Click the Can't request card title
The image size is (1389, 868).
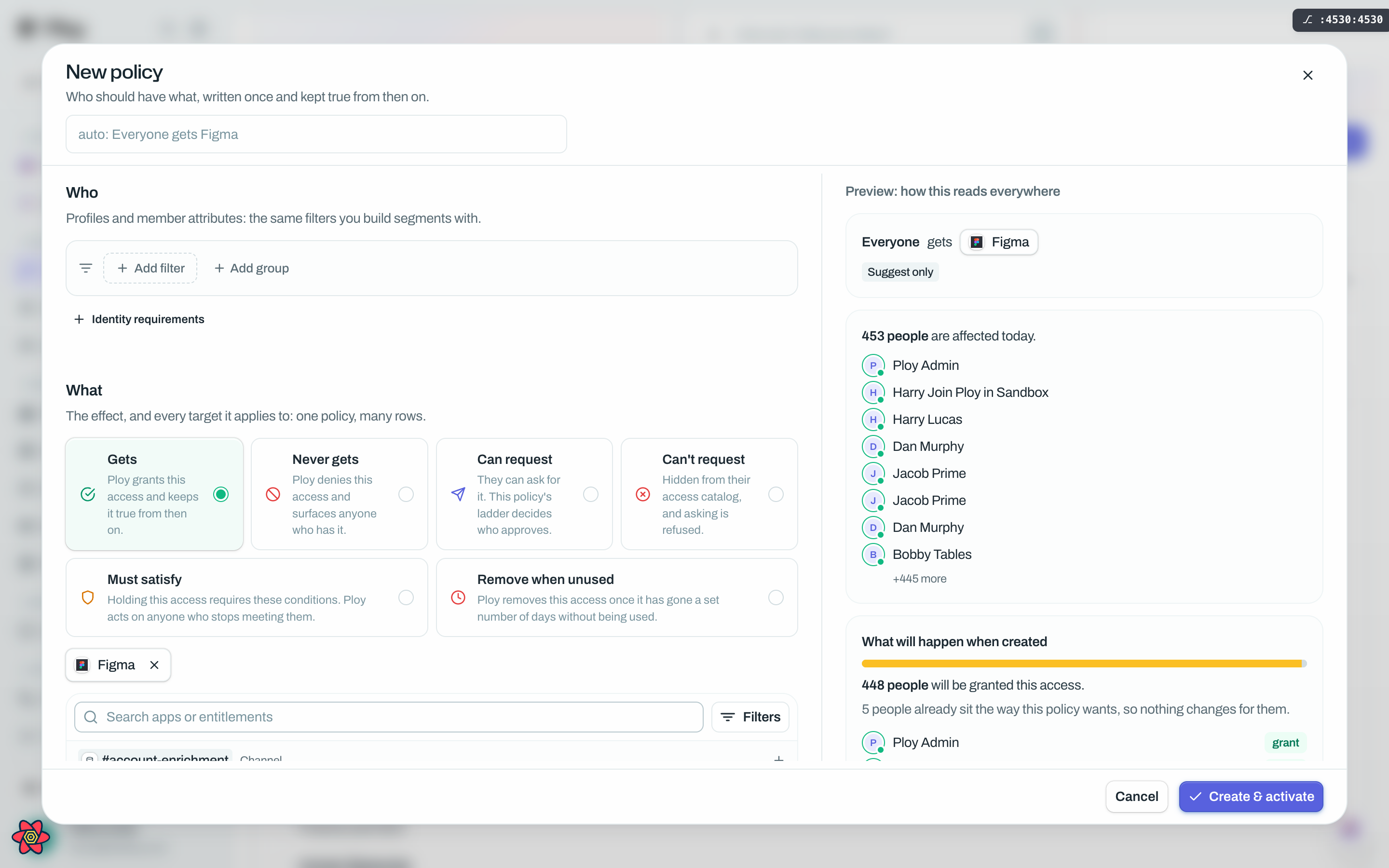[703, 459]
